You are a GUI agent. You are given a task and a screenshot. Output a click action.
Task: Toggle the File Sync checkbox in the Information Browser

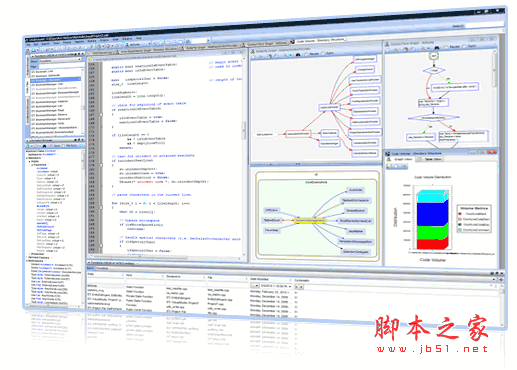(x=64, y=146)
